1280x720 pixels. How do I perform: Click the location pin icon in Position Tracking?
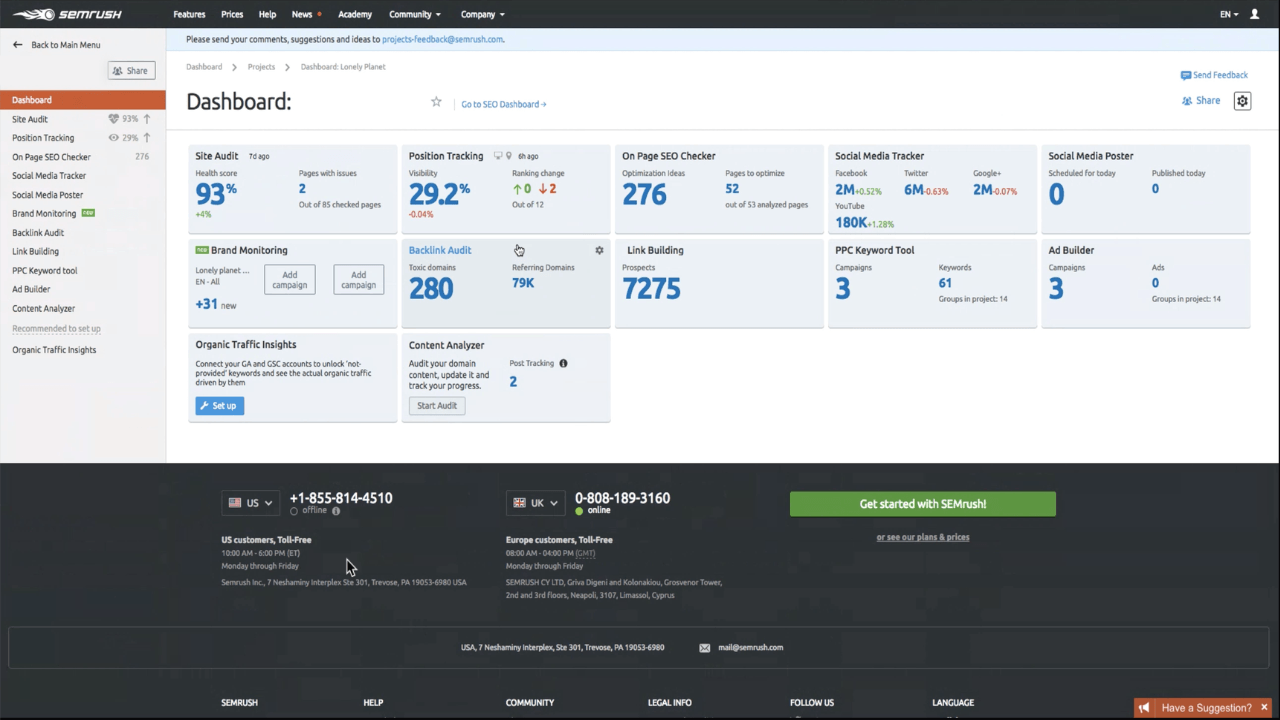[509, 156]
